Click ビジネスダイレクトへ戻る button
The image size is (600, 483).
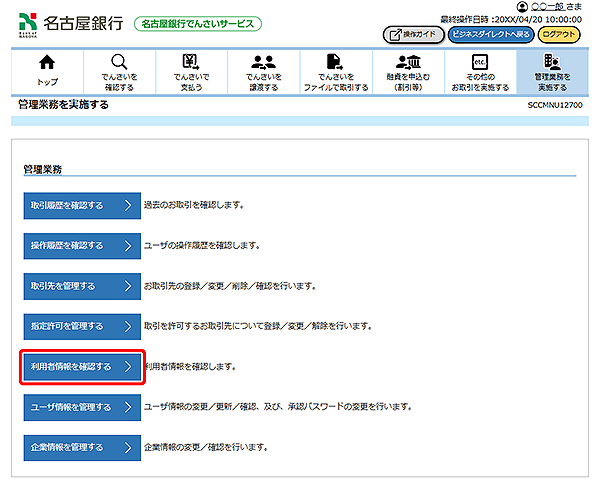click(x=490, y=35)
